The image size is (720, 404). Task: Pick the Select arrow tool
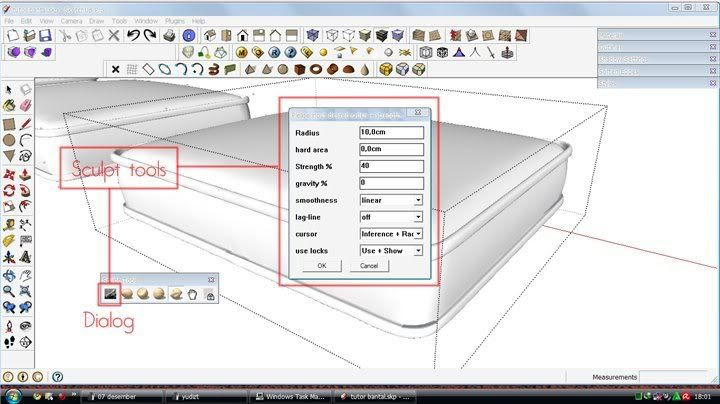(9, 90)
